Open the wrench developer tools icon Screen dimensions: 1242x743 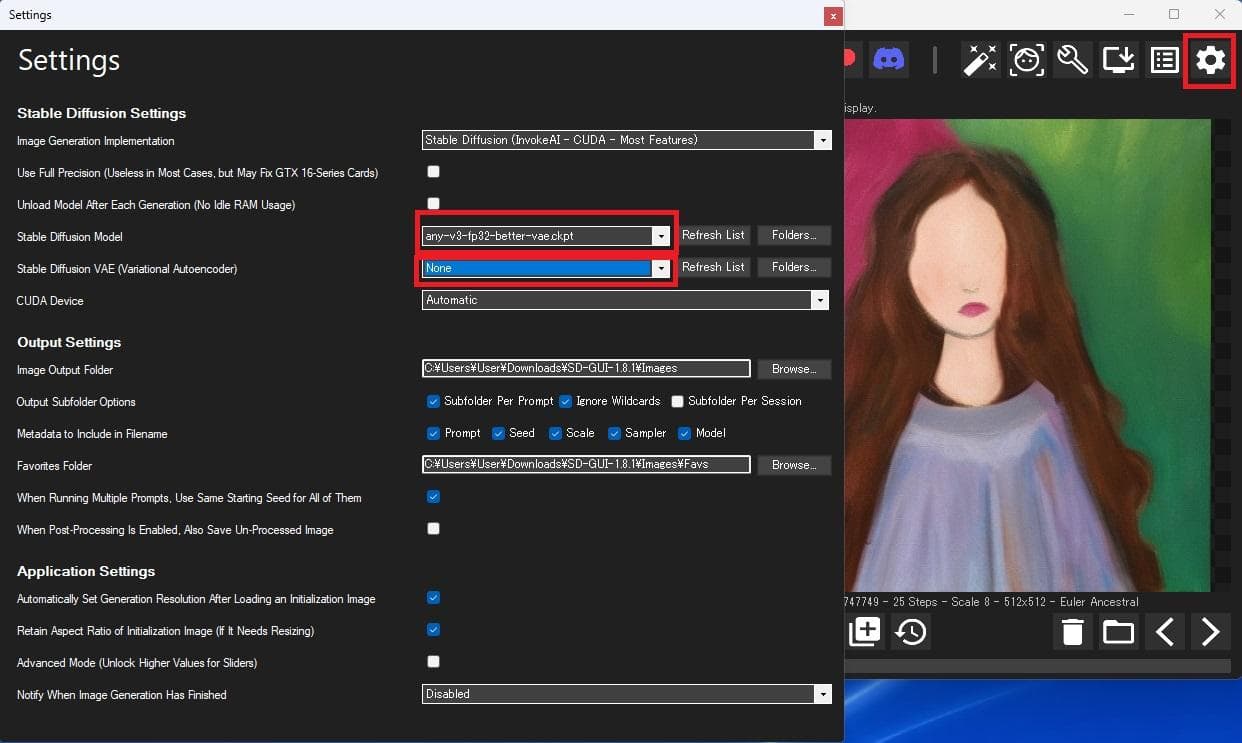point(1072,60)
